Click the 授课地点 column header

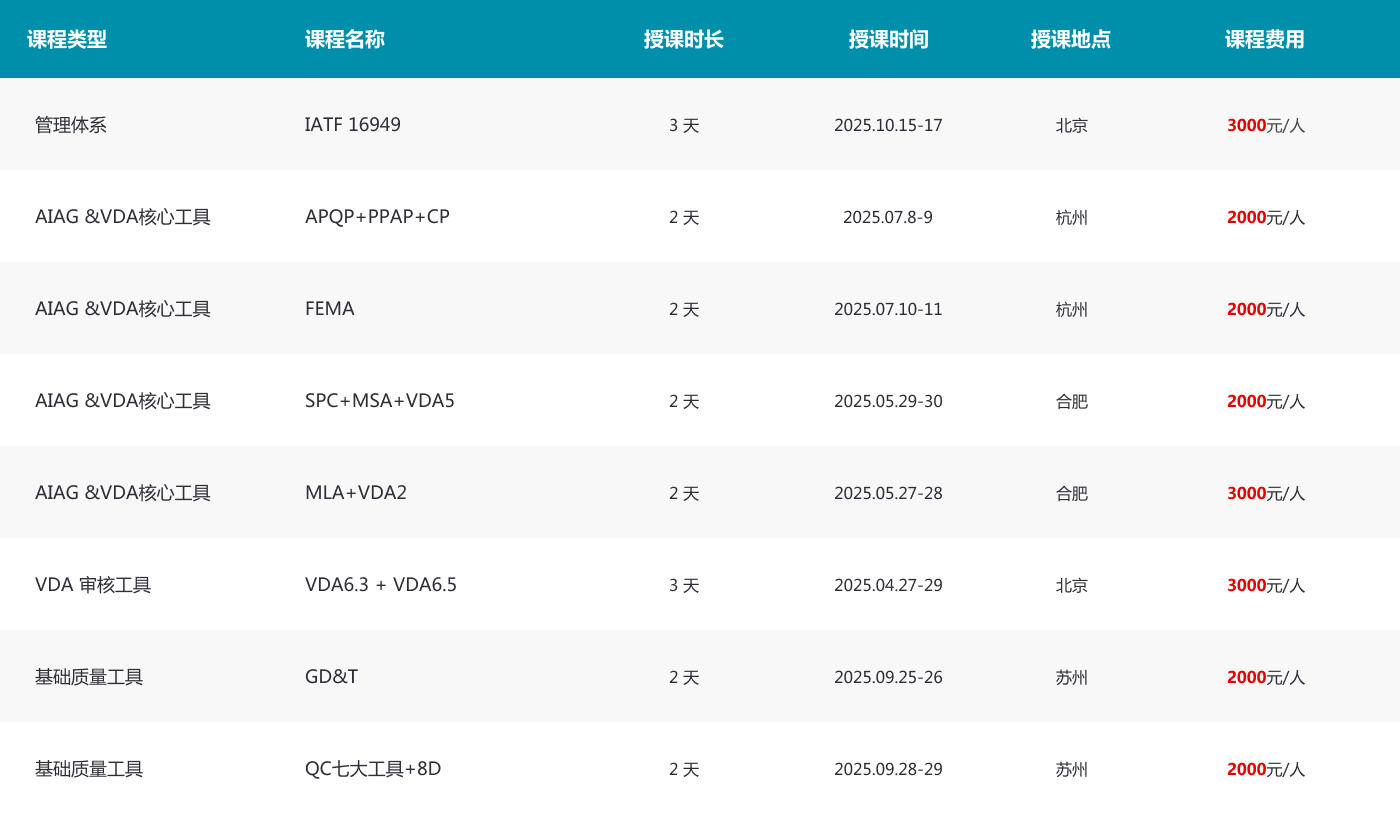click(1071, 39)
